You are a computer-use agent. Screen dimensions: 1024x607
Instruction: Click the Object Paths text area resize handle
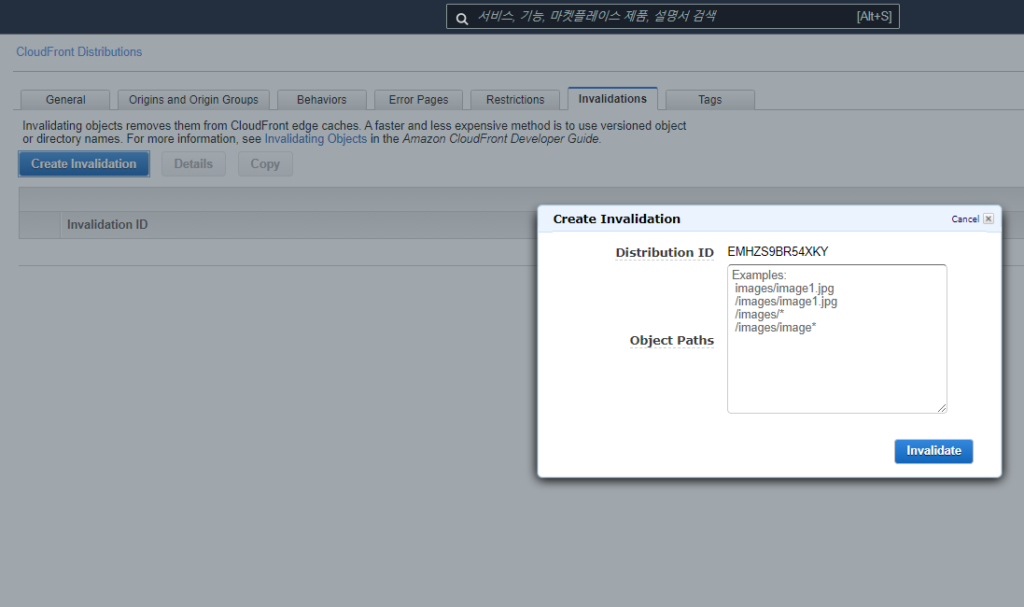(941, 408)
